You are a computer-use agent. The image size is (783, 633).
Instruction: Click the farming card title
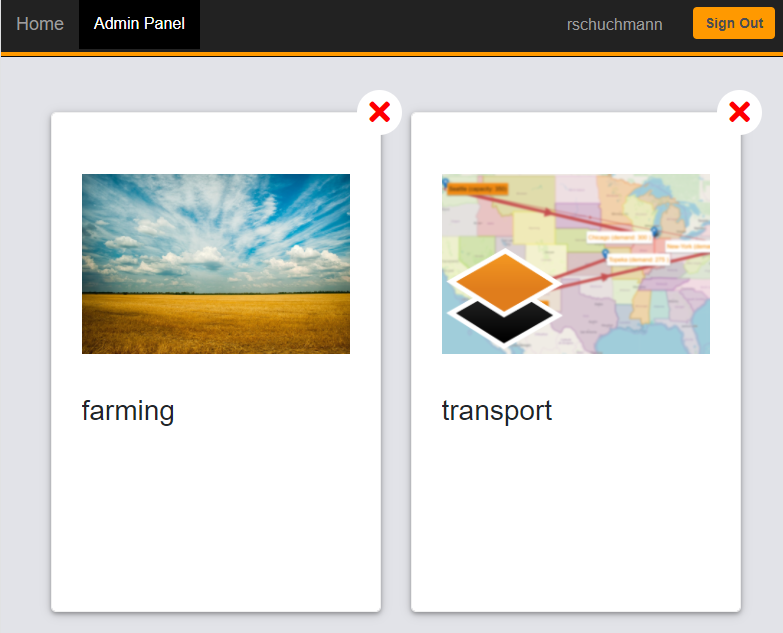click(x=128, y=410)
